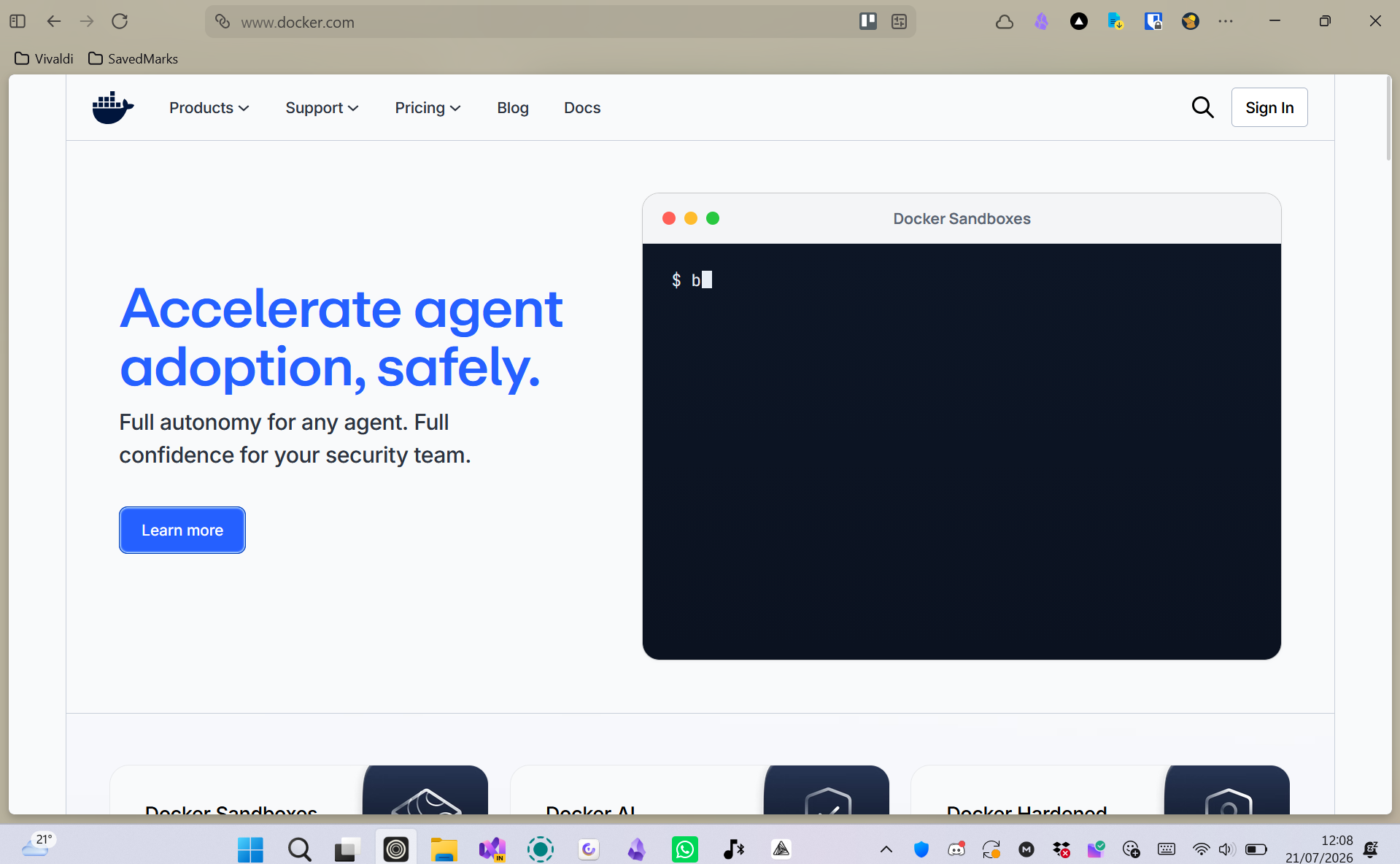Click the green dot in Docker Sandboxes window
Screen dimensions: 1400x864
713,218
